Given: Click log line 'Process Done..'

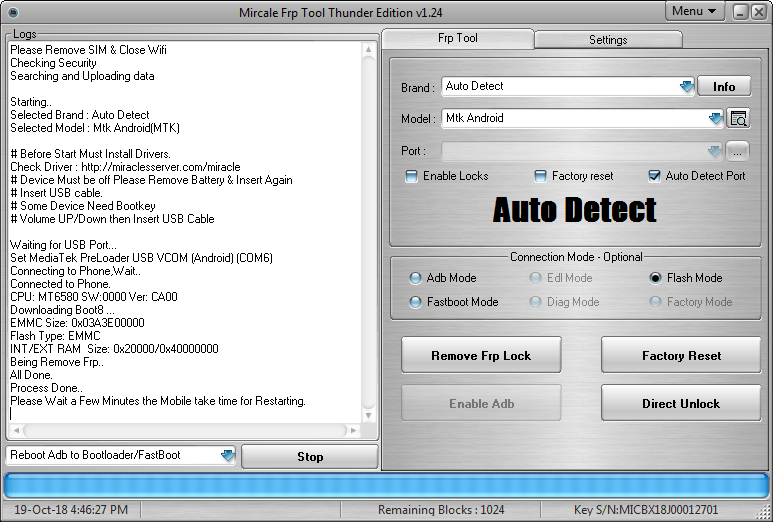Looking at the screenshot, I should 46,388.
